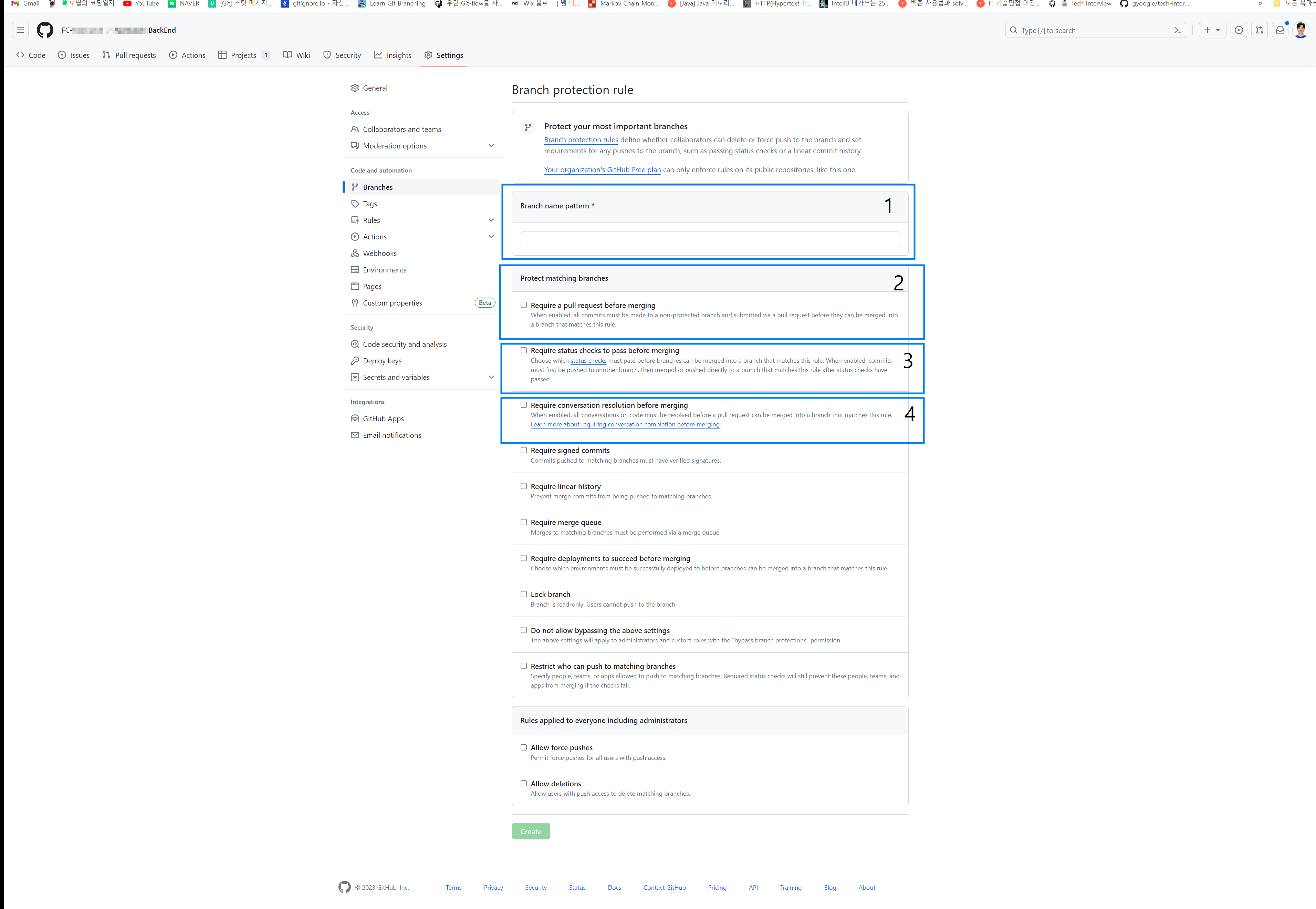The height and width of the screenshot is (909, 1316).
Task: Enable Require a pull request before merging
Action: [x=524, y=305]
